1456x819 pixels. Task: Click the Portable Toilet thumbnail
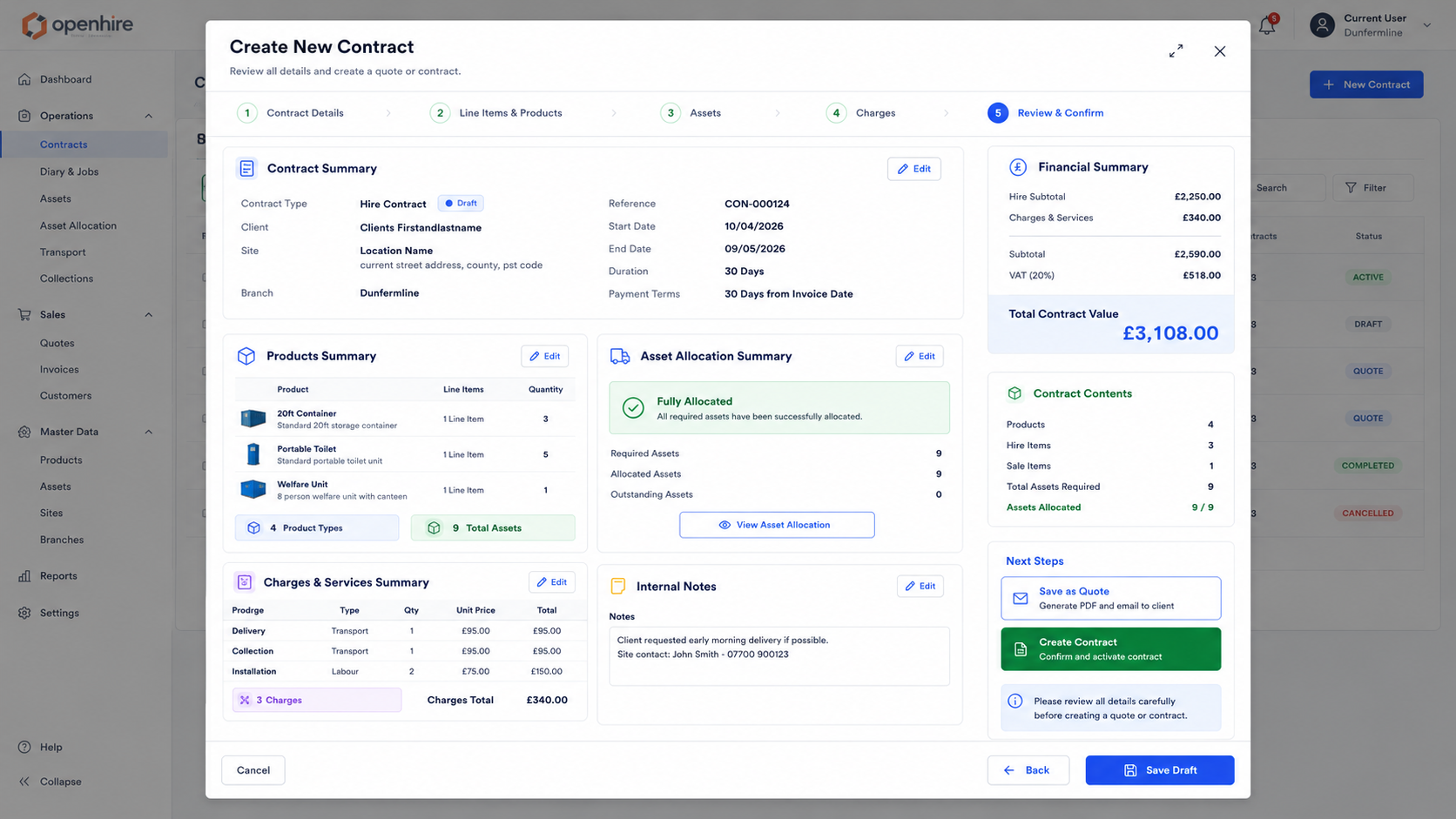[253, 454]
